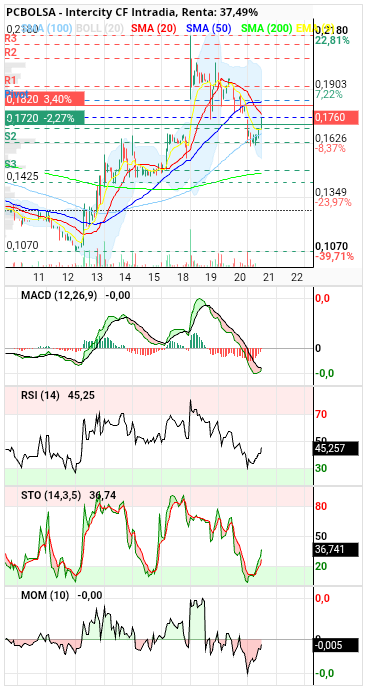Viewport: 367px width, 690px height.
Task: Select the yellow EMA (9) legend label
Action: pos(315,29)
